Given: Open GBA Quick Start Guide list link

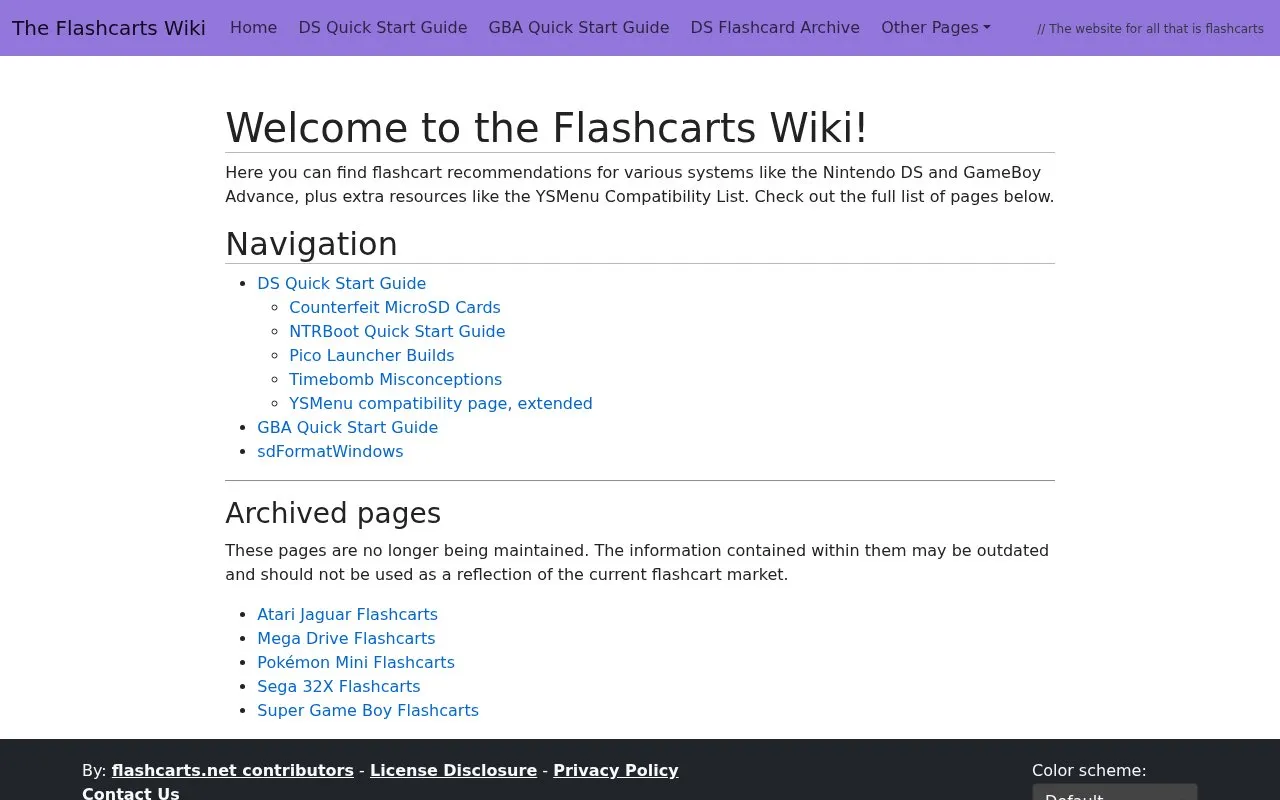Looking at the screenshot, I should [x=348, y=427].
